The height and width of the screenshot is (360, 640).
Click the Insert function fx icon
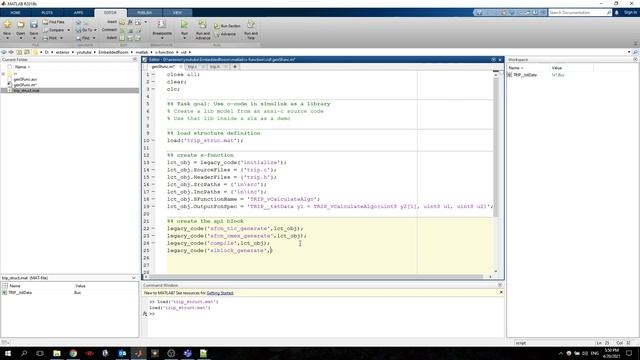[130, 22]
